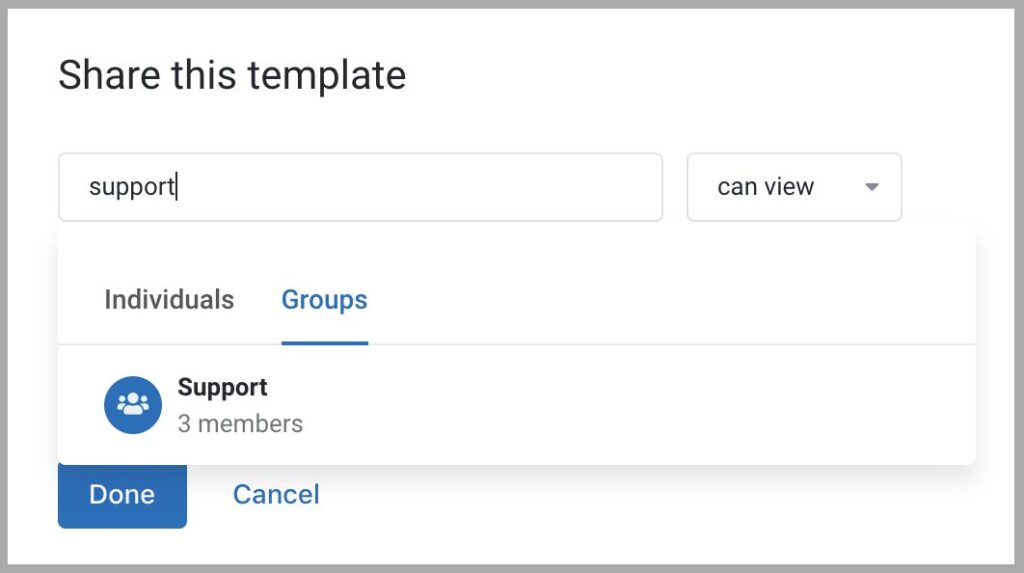Dismiss the dialog using Cancel
Image resolution: width=1024 pixels, height=573 pixels.
pyautogui.click(x=276, y=495)
